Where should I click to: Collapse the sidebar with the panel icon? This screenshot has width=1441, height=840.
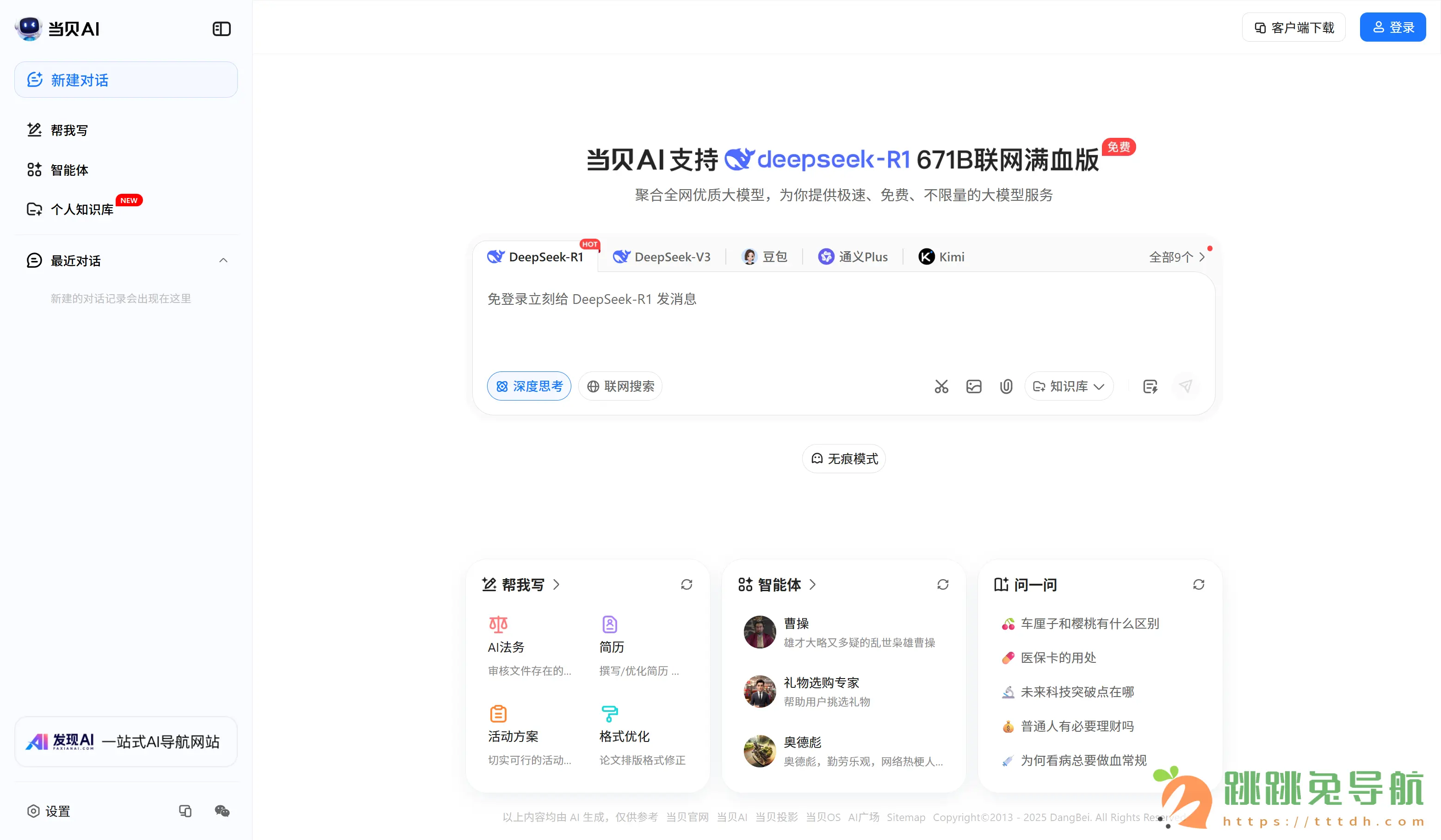click(221, 29)
